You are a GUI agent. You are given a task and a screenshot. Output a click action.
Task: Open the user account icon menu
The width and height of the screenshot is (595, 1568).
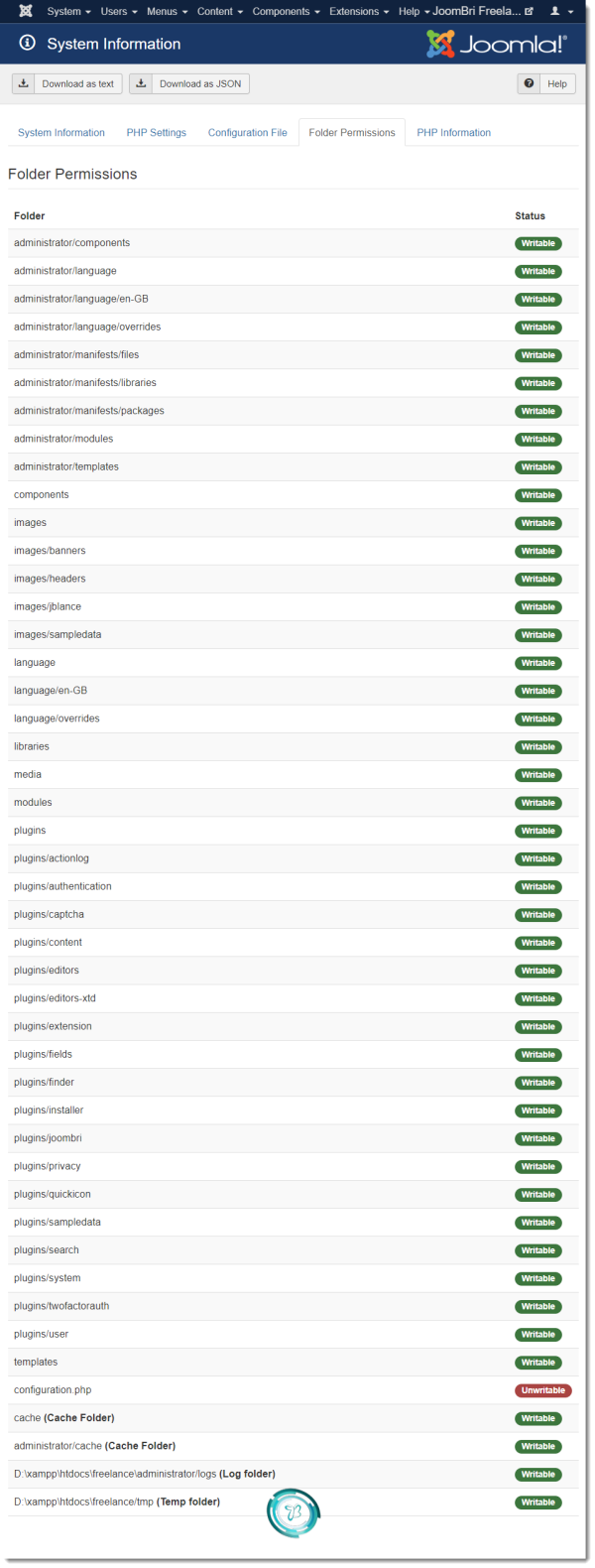[x=562, y=12]
